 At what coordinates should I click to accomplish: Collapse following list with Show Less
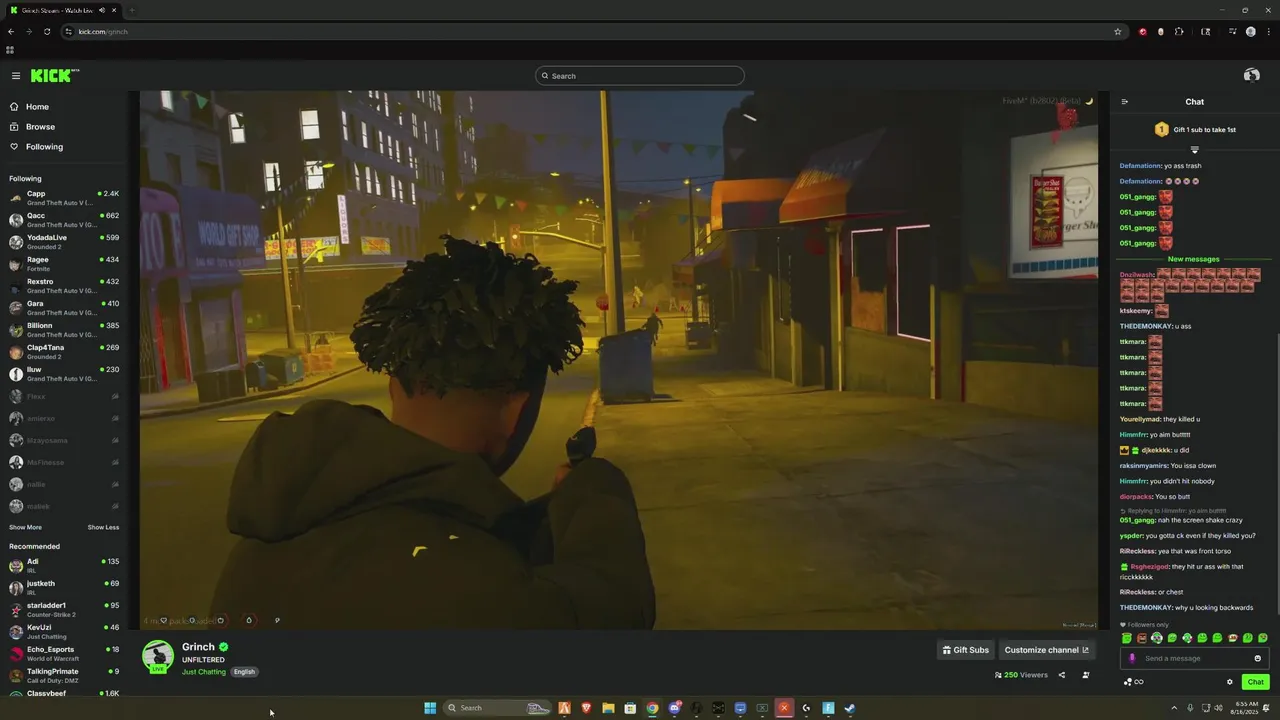[103, 527]
